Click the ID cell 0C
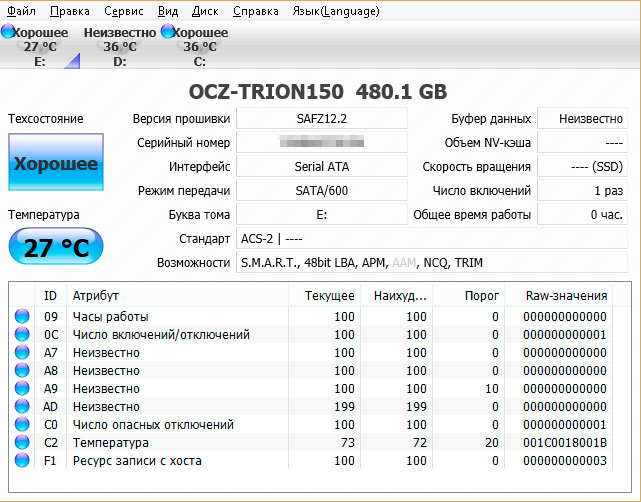This screenshot has height=502, width=641. pyautogui.click(x=51, y=334)
